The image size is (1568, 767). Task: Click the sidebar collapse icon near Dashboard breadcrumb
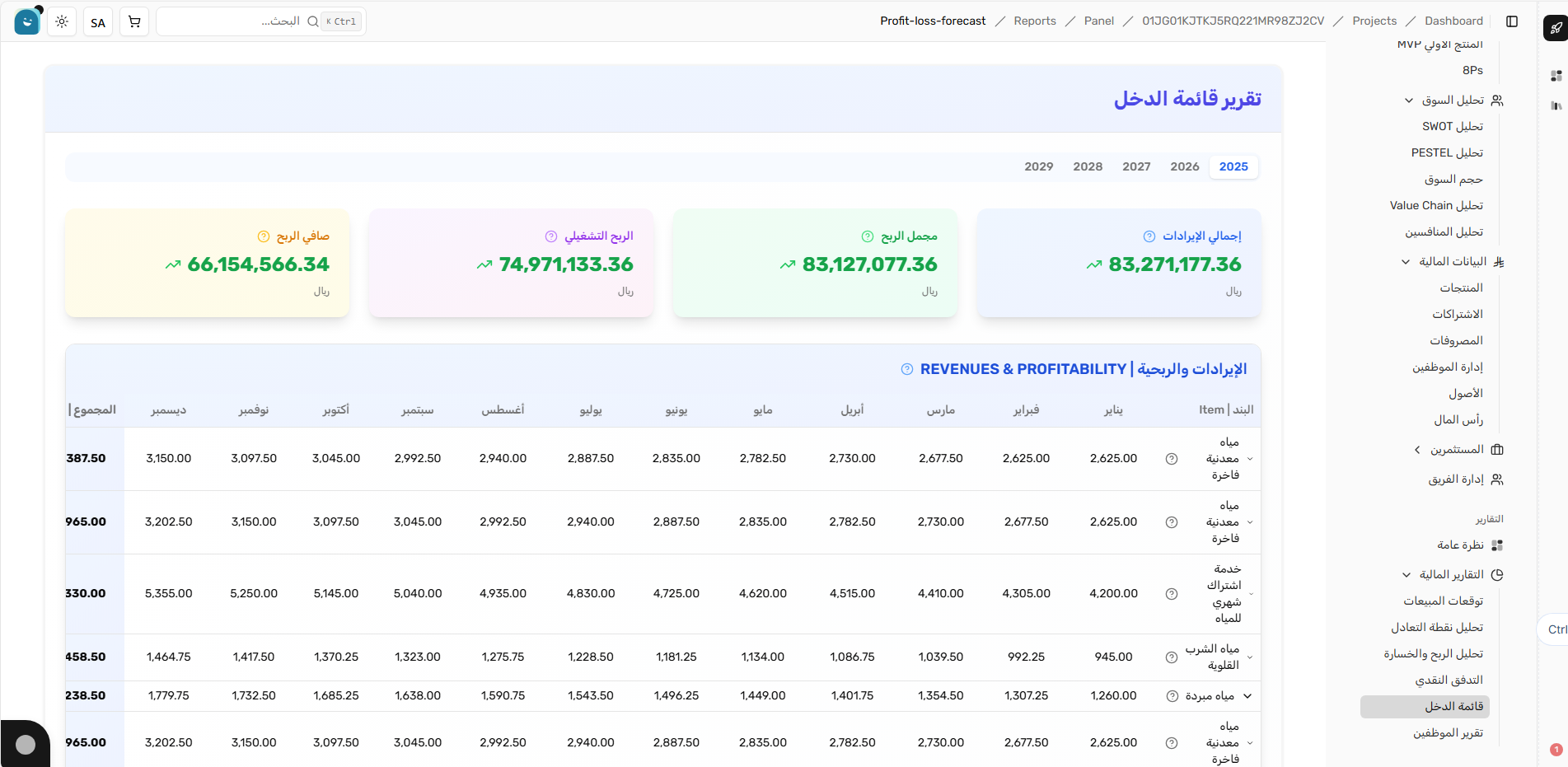point(1512,22)
